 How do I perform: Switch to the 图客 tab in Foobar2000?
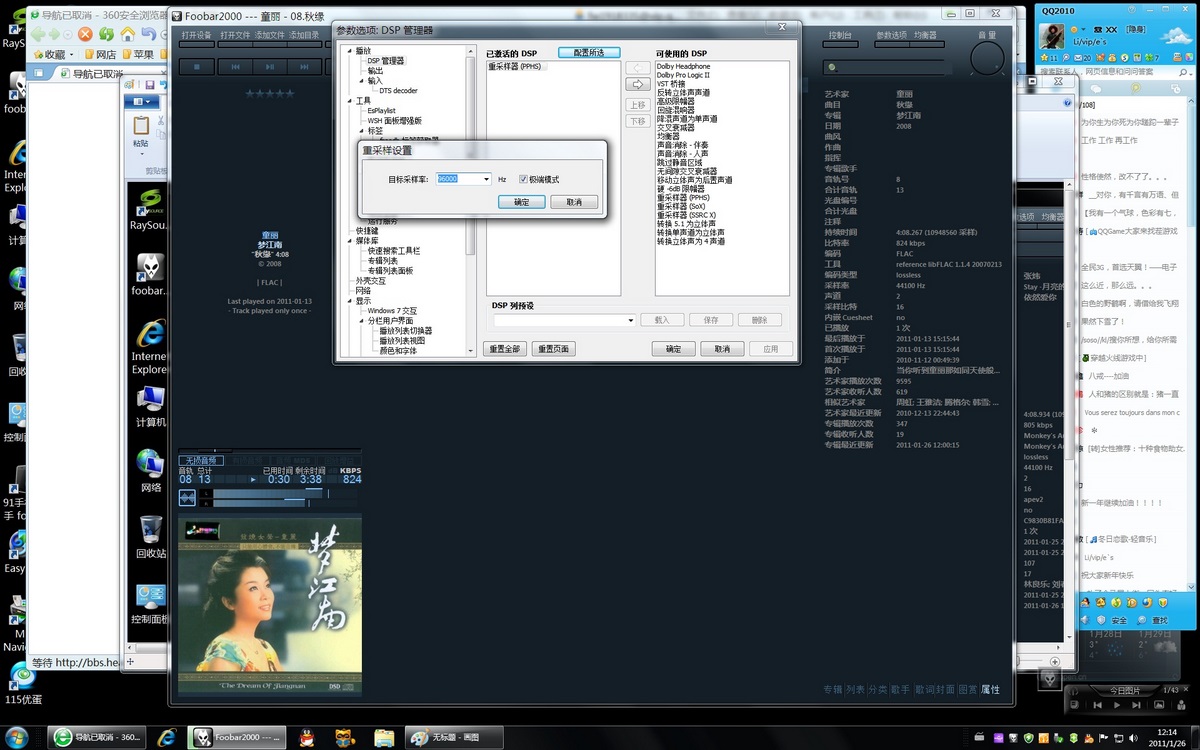click(x=968, y=690)
